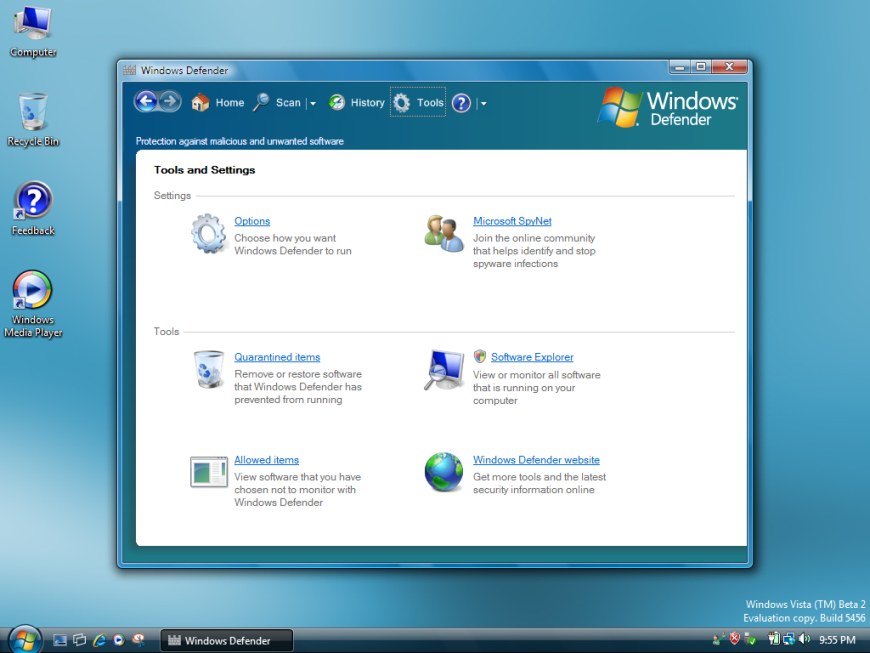Click Switch between windows quick launch icon

click(x=79, y=640)
